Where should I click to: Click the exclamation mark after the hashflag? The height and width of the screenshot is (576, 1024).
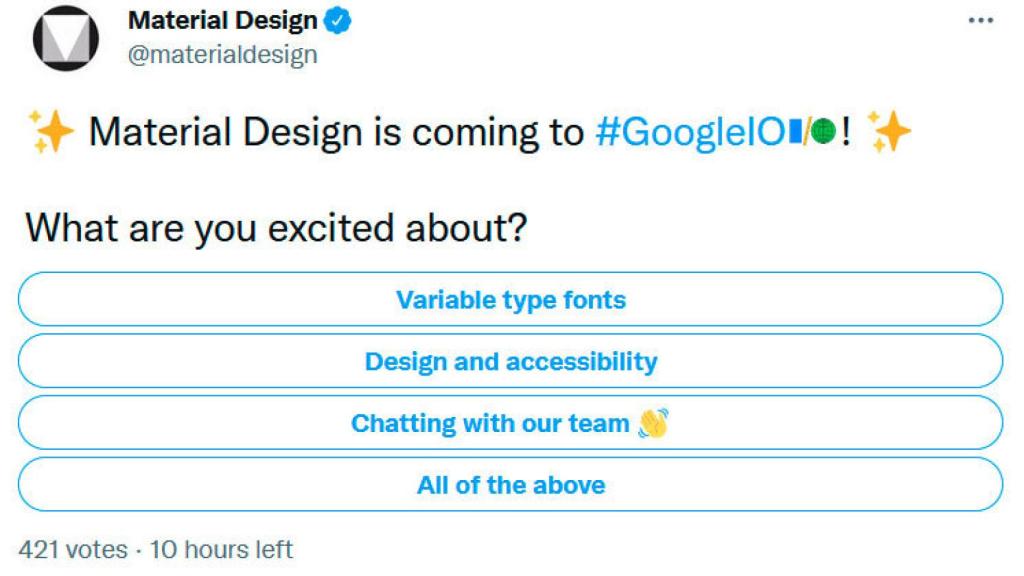[x=846, y=133]
